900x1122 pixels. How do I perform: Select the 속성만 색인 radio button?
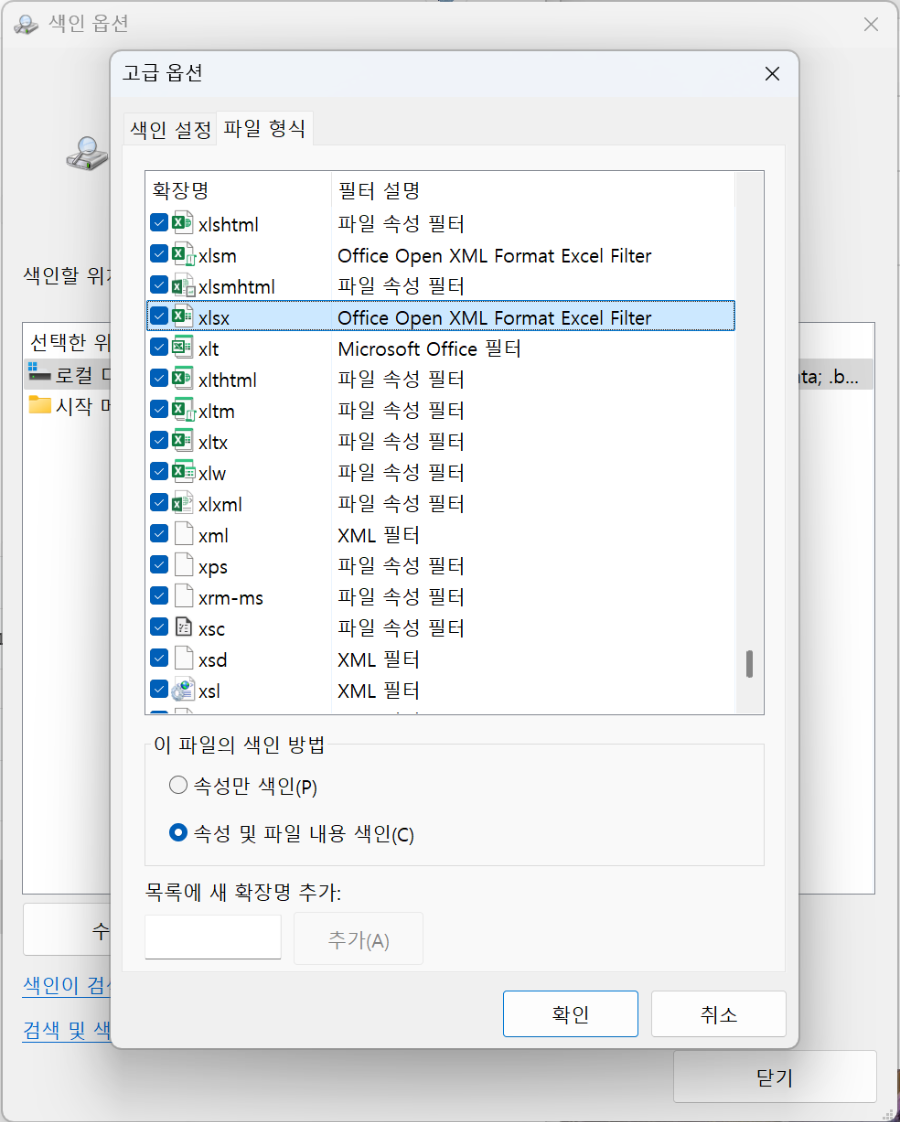(177, 784)
